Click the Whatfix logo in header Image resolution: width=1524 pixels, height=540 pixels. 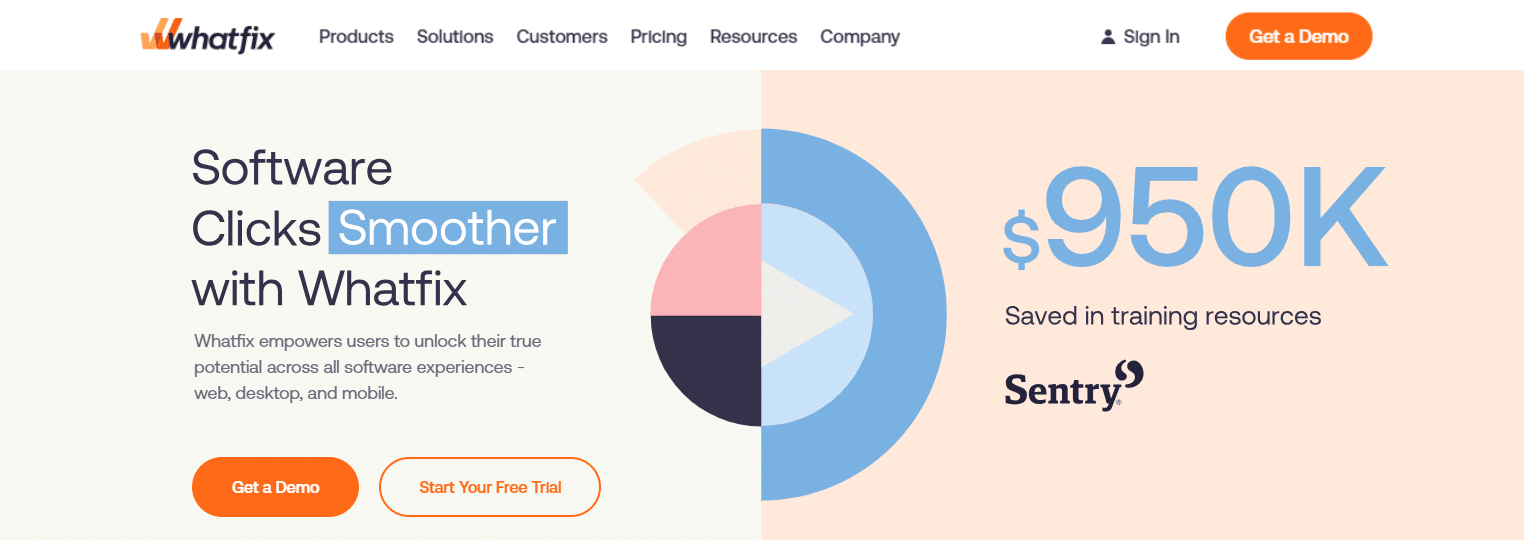point(207,36)
